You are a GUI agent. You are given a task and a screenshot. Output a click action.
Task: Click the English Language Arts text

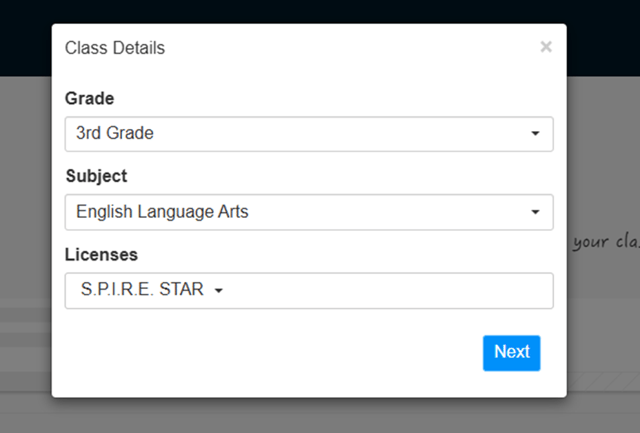click(x=162, y=212)
